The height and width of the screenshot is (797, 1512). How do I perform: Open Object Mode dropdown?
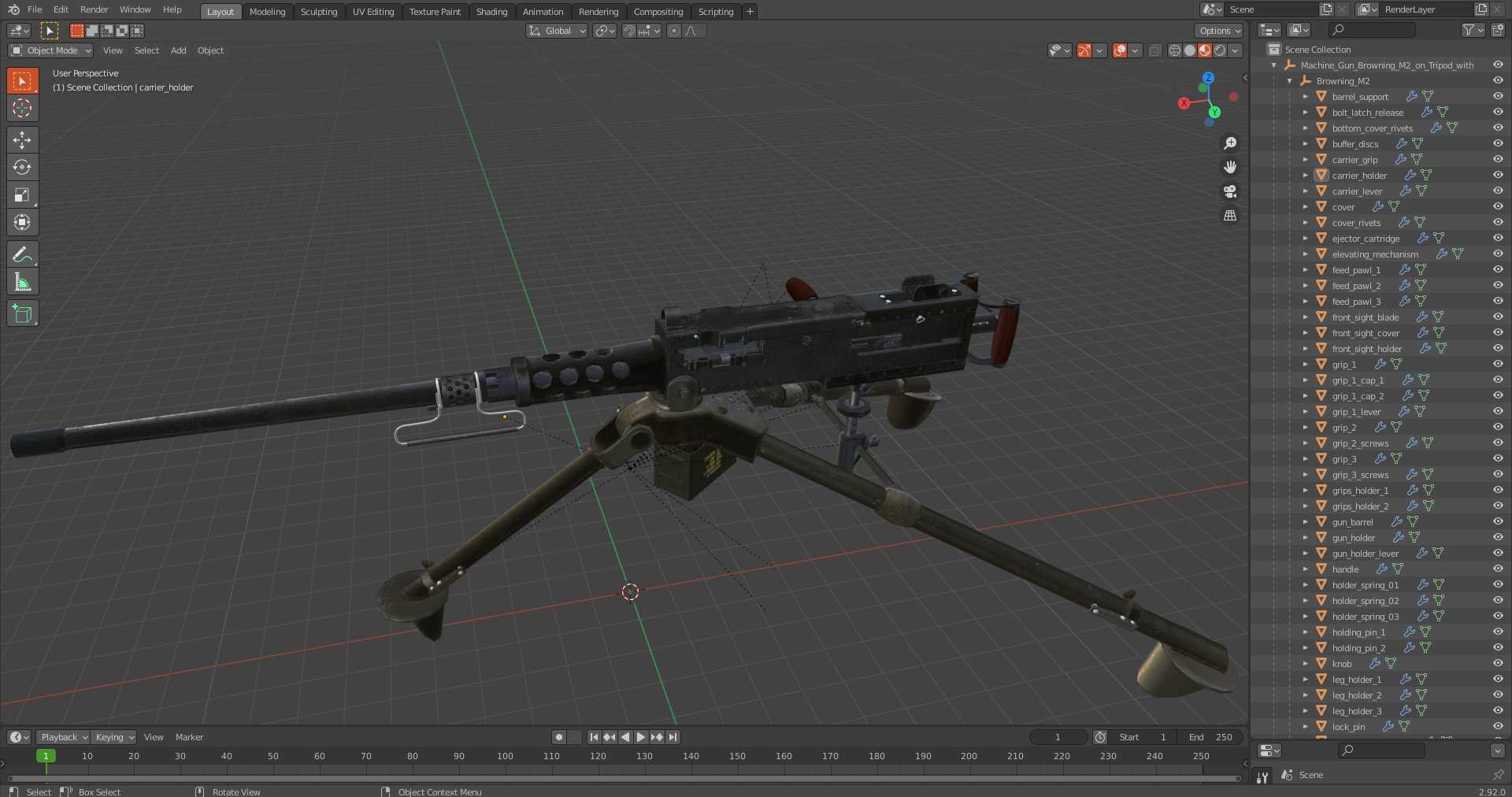[x=50, y=50]
